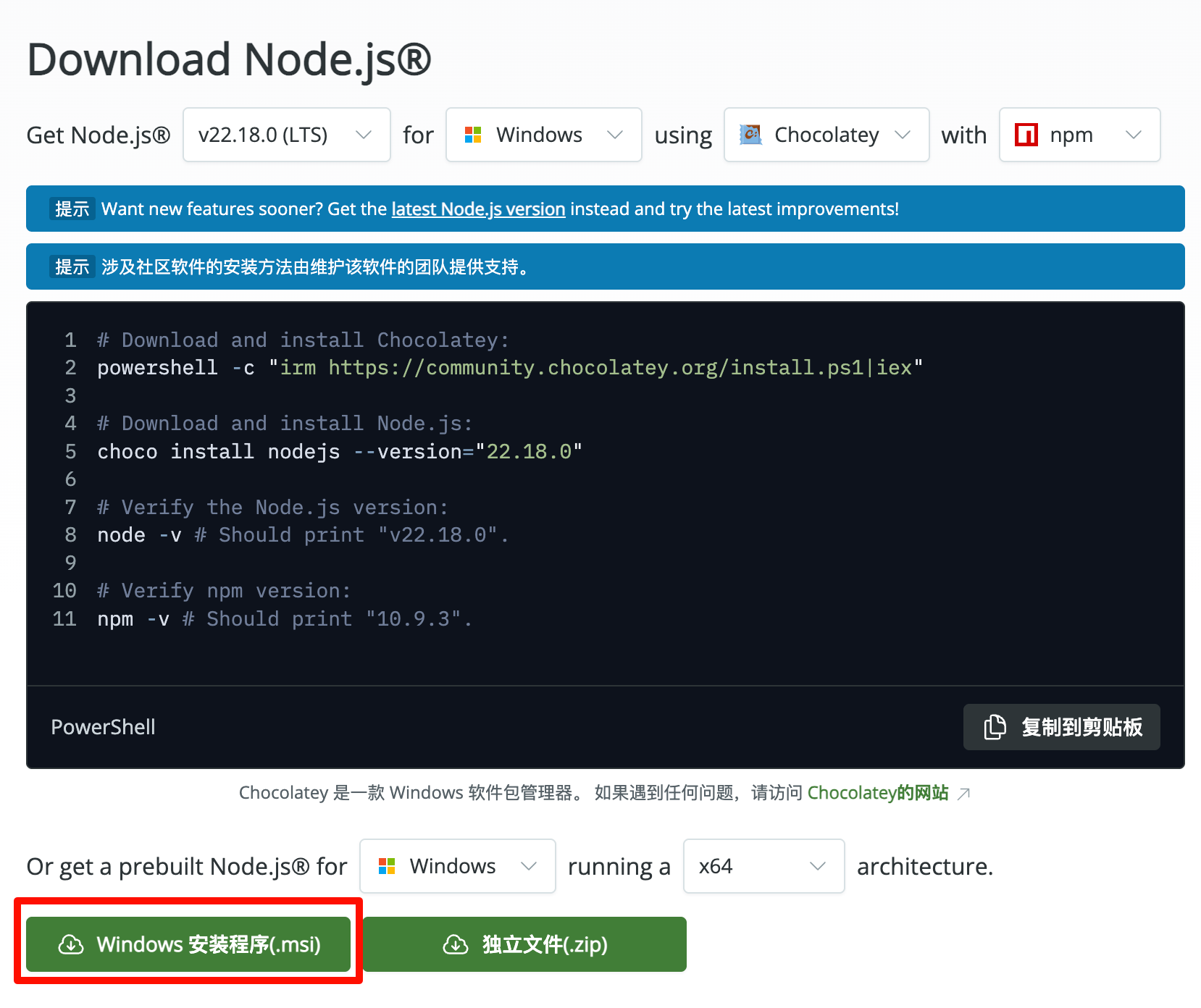Click the "Download Node.js®" heading
Image resolution: width=1201 pixels, height=1008 pixels.
coord(229,59)
